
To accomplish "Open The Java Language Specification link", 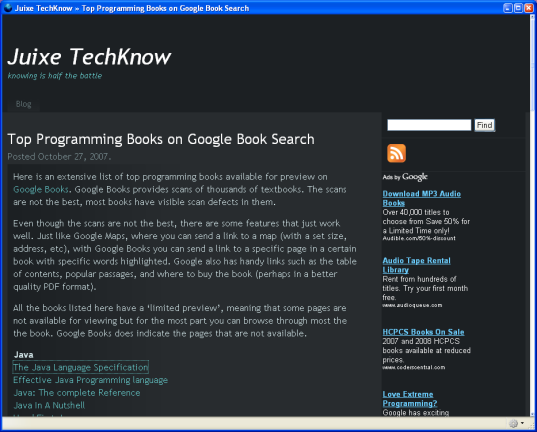I will pos(80,367).
